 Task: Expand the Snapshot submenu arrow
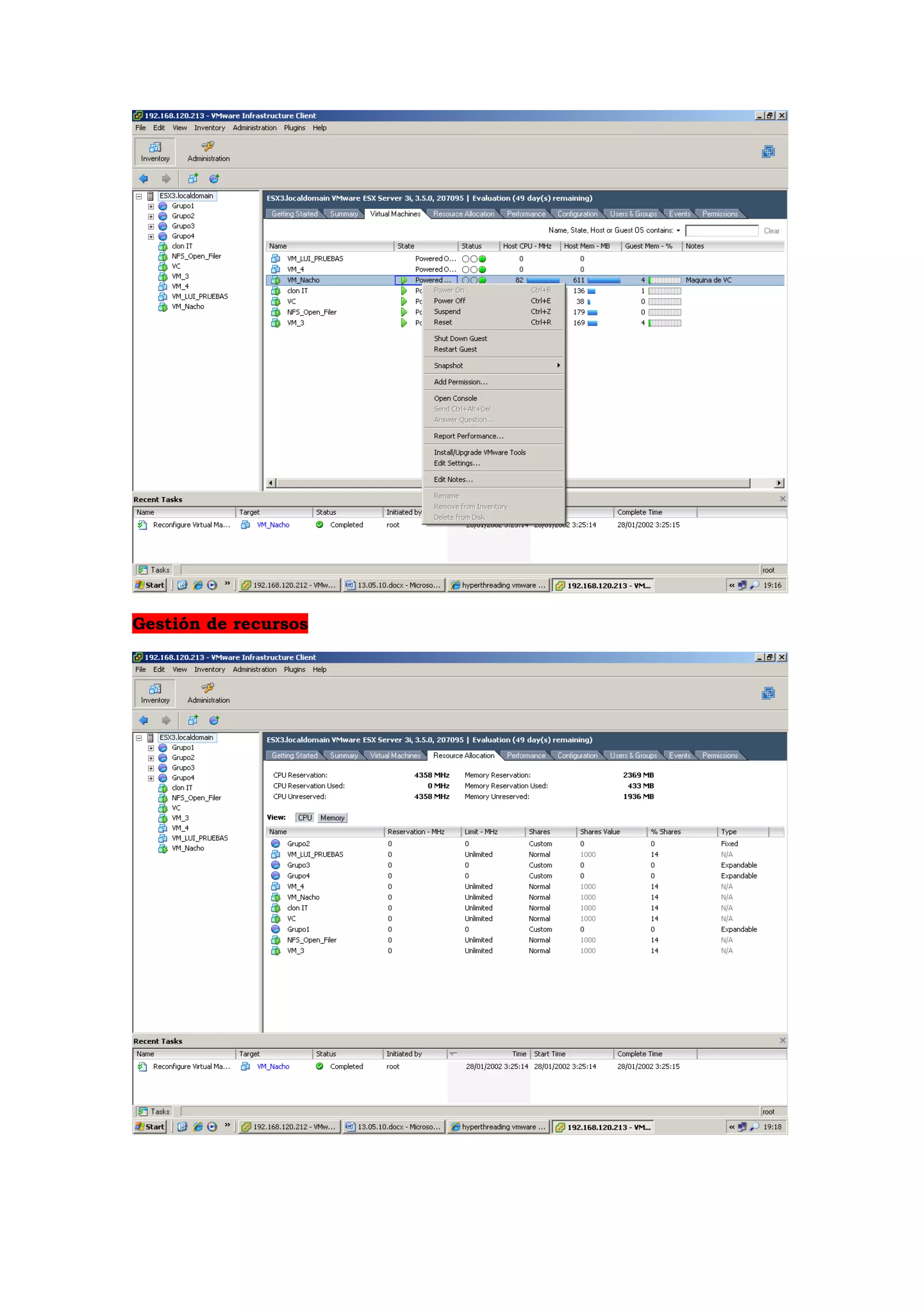click(x=558, y=365)
